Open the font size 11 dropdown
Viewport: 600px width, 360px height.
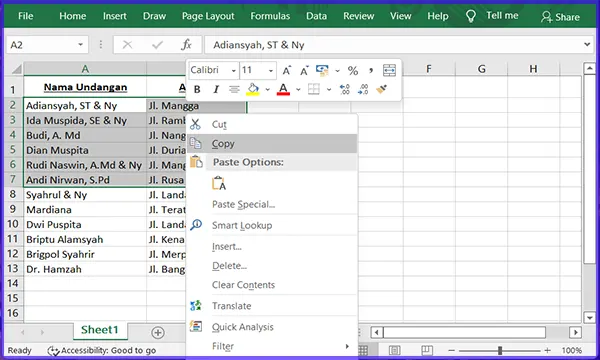(271, 71)
